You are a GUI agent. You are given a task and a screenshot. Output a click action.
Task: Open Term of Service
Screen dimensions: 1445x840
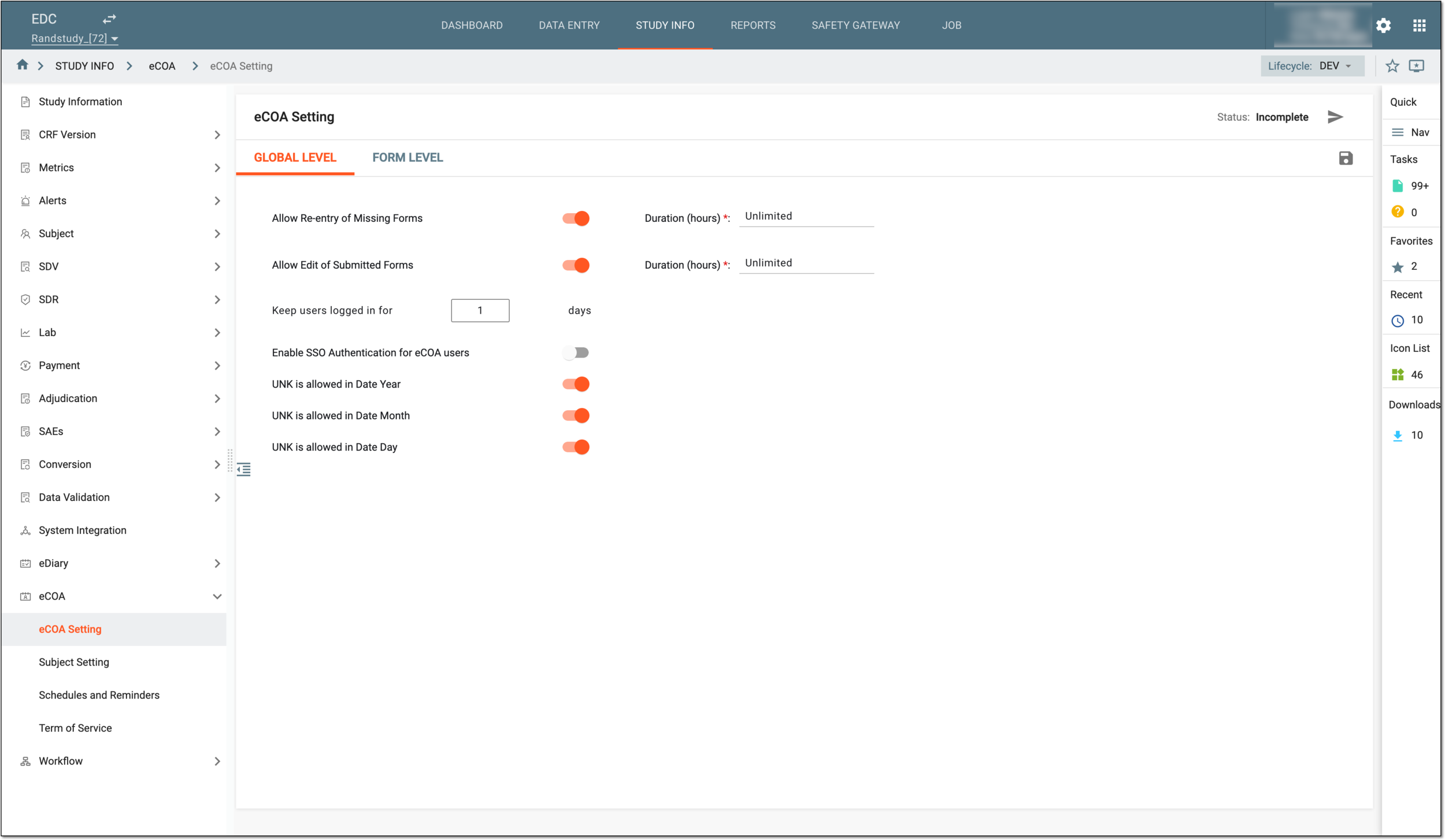(75, 728)
